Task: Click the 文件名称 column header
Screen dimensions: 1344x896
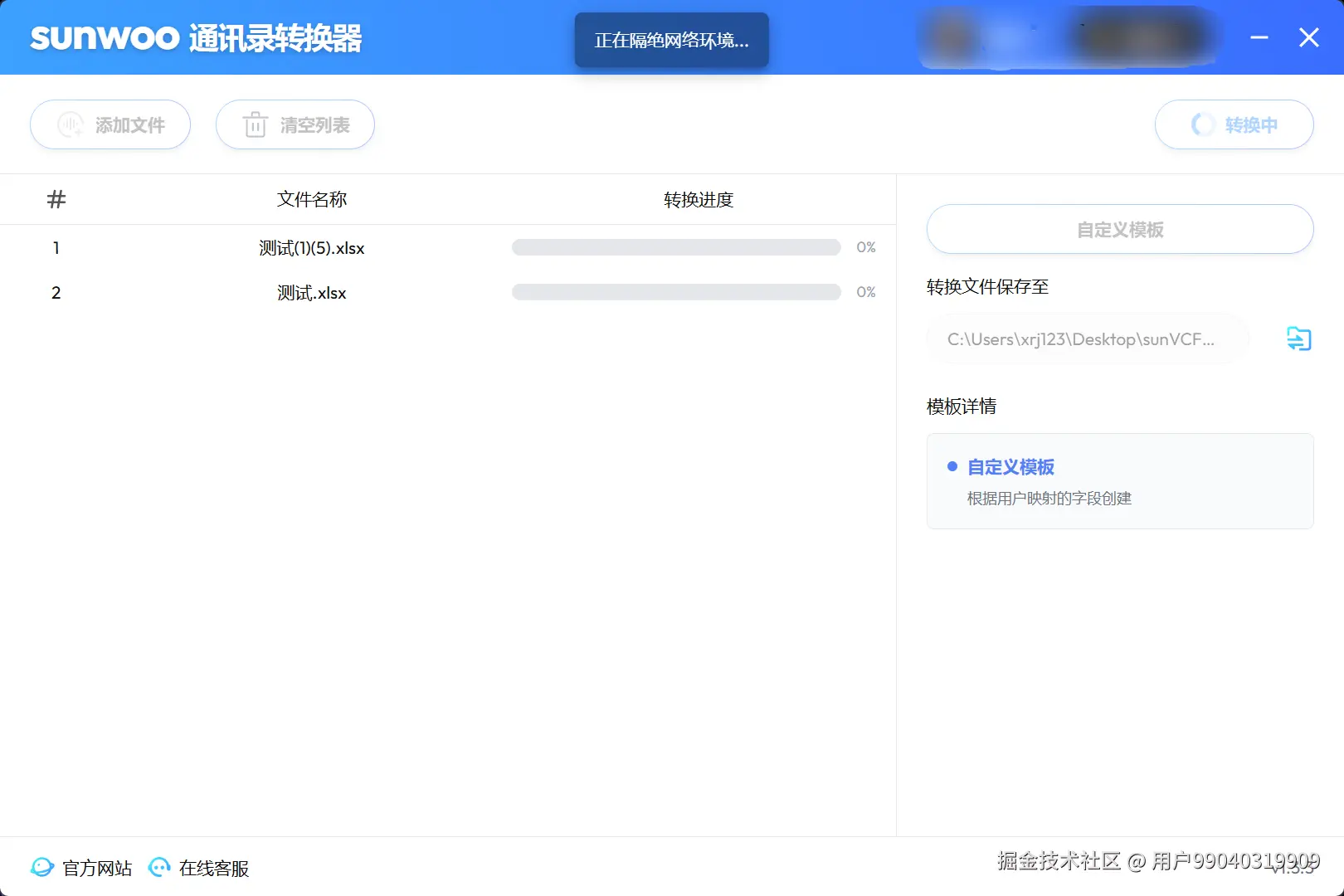Action: pyautogui.click(x=312, y=199)
